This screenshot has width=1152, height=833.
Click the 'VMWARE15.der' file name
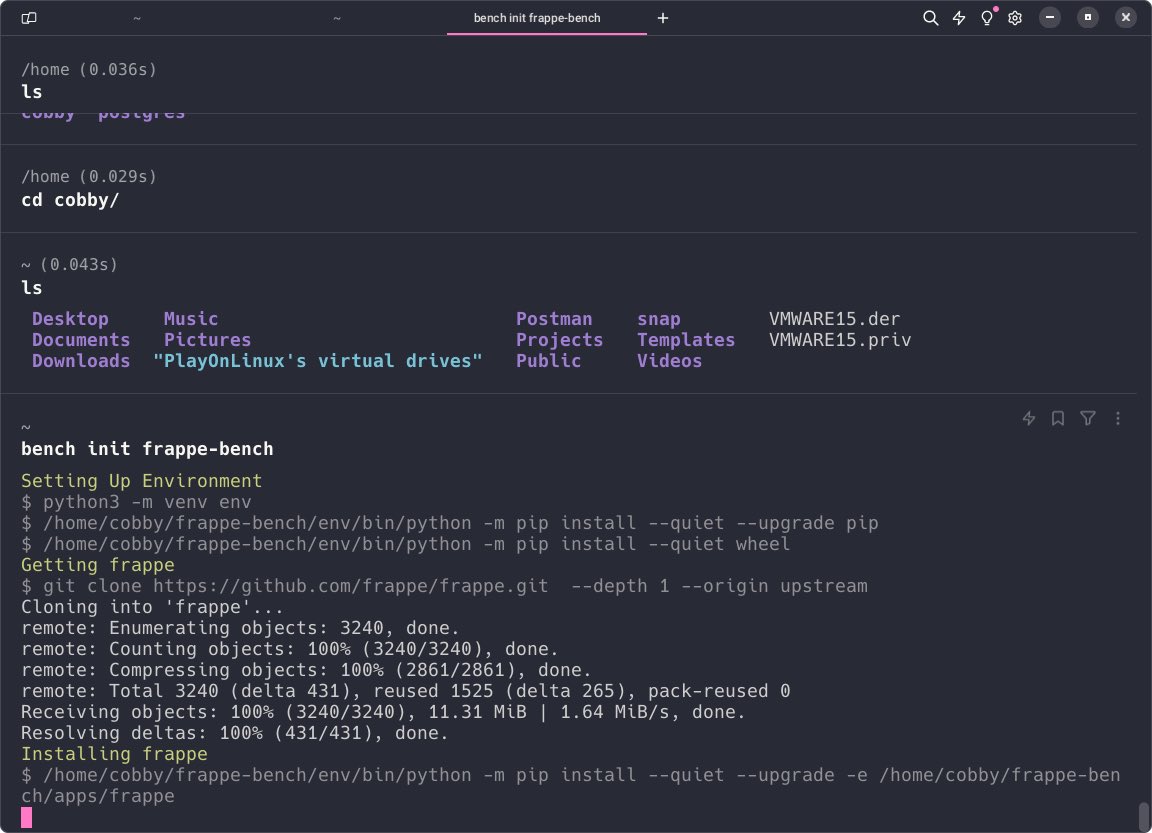coord(834,319)
